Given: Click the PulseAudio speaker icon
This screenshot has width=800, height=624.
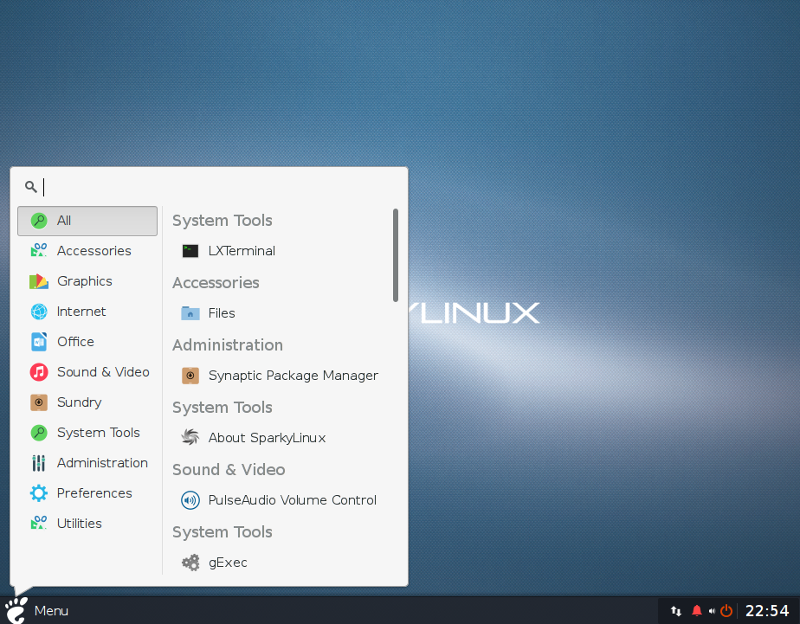Looking at the screenshot, I should (x=190, y=500).
